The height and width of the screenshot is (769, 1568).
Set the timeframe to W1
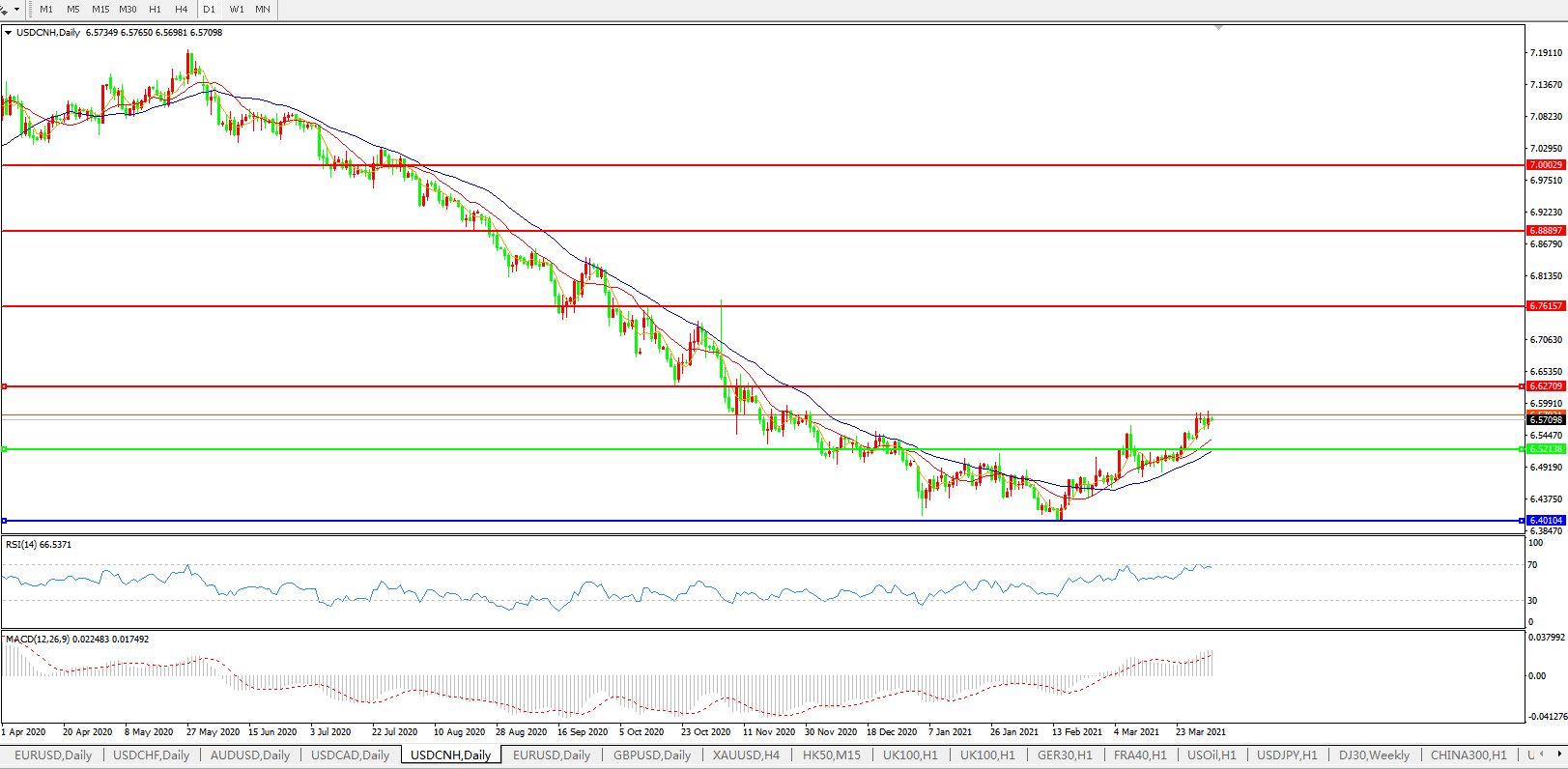(x=237, y=10)
